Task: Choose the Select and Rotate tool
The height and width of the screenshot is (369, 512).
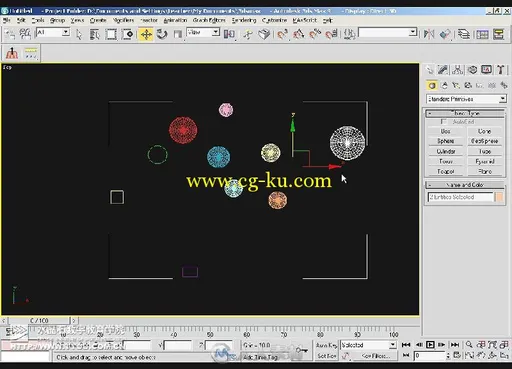Action: 162,34
